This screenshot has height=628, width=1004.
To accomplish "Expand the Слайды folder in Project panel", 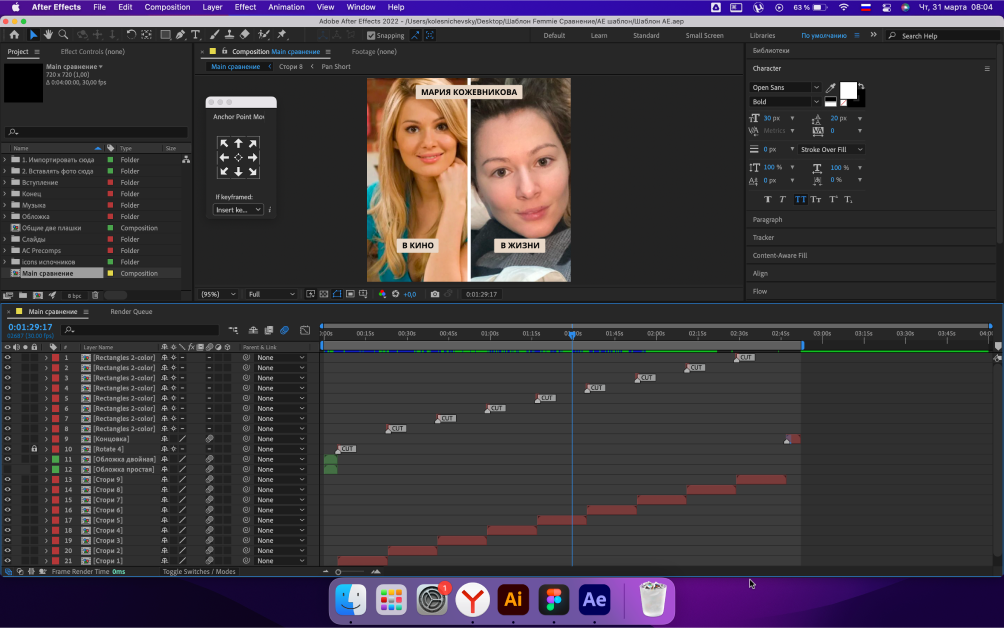I will tap(4, 239).
